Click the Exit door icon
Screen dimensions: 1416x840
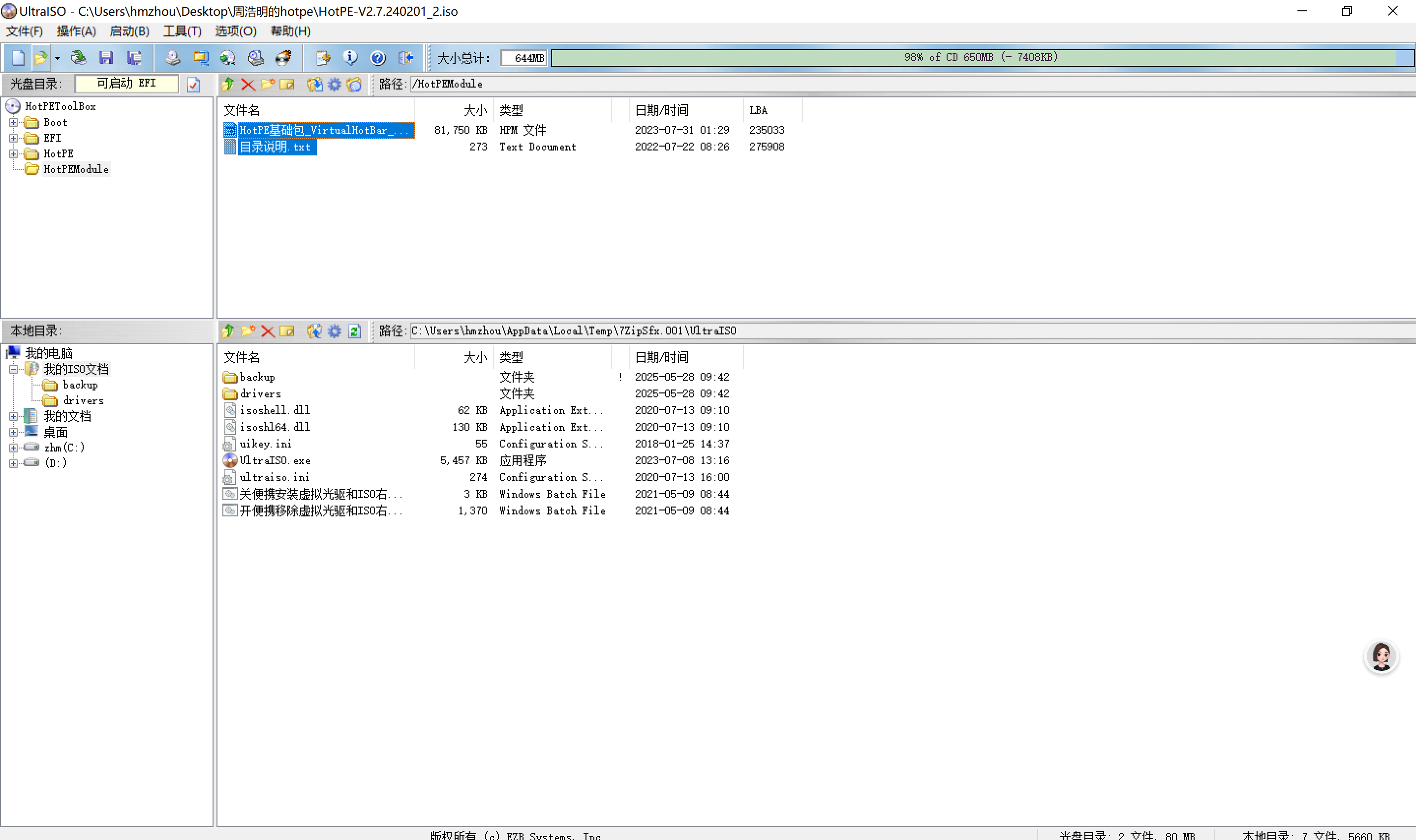click(406, 58)
